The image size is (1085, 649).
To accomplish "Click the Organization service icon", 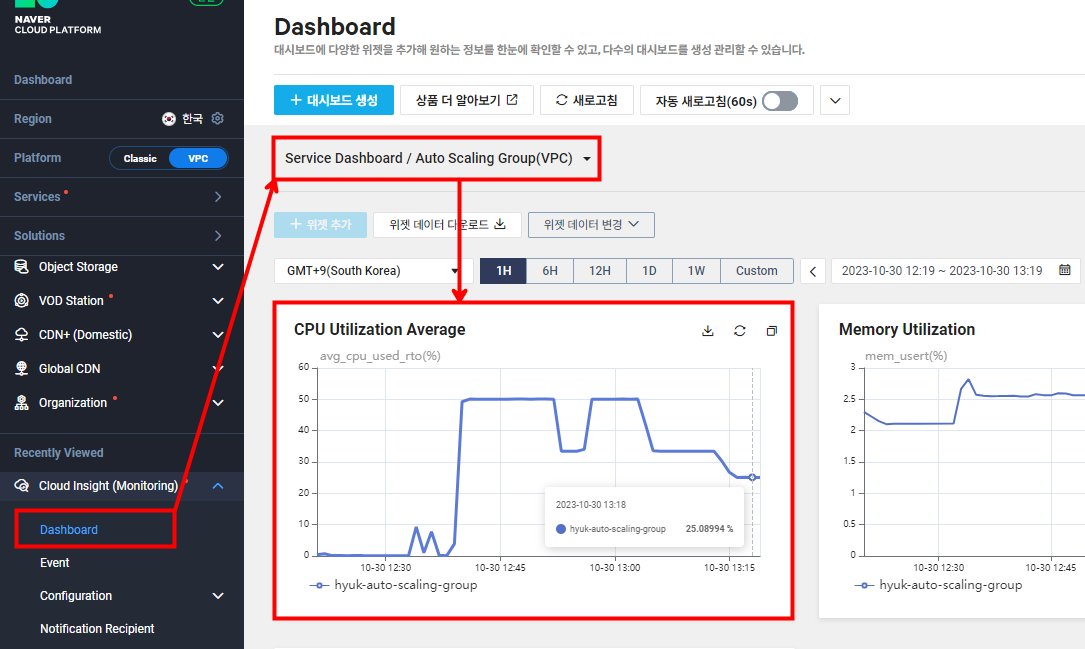I will (x=21, y=403).
